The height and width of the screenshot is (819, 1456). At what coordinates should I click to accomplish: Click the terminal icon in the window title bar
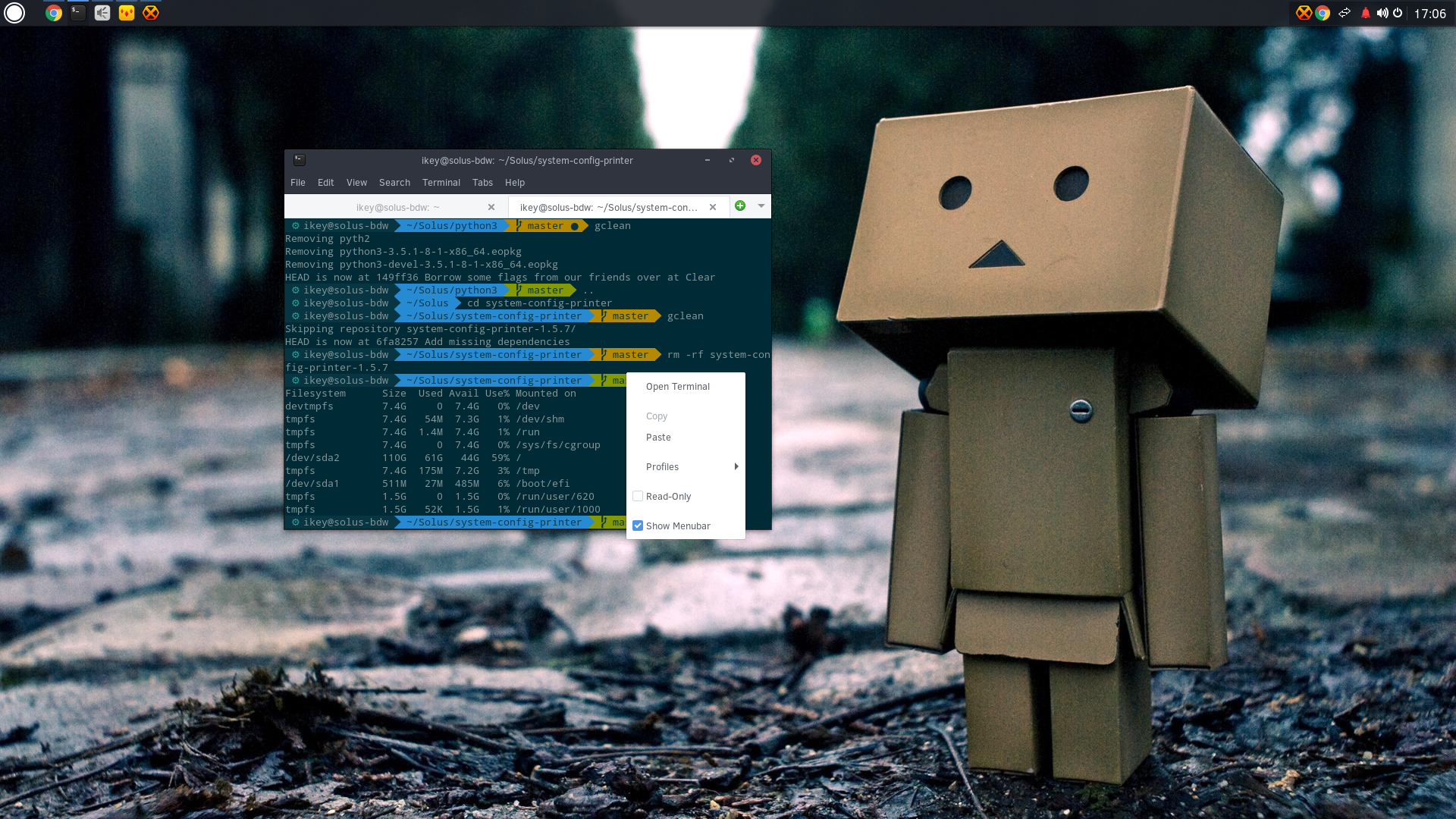(x=300, y=160)
